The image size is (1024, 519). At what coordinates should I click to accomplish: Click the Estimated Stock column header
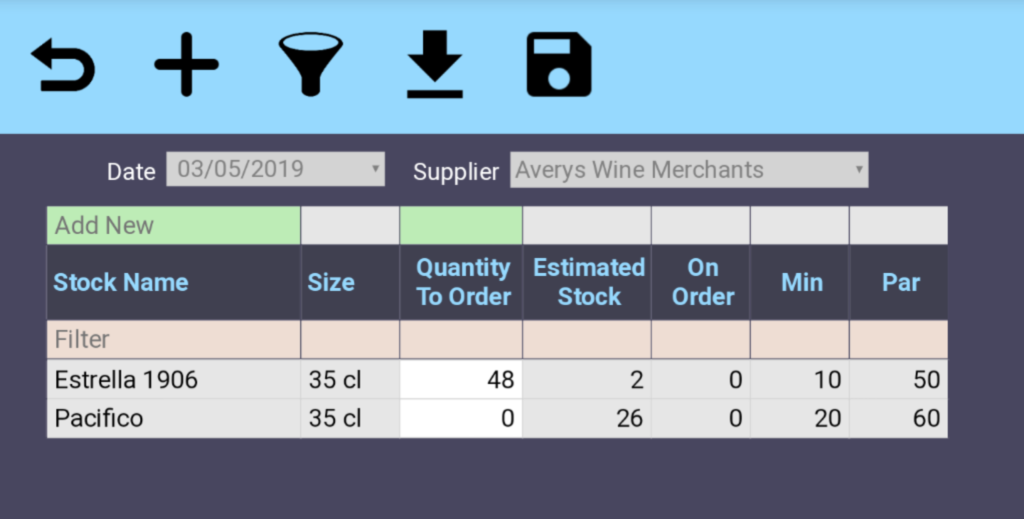tap(588, 283)
